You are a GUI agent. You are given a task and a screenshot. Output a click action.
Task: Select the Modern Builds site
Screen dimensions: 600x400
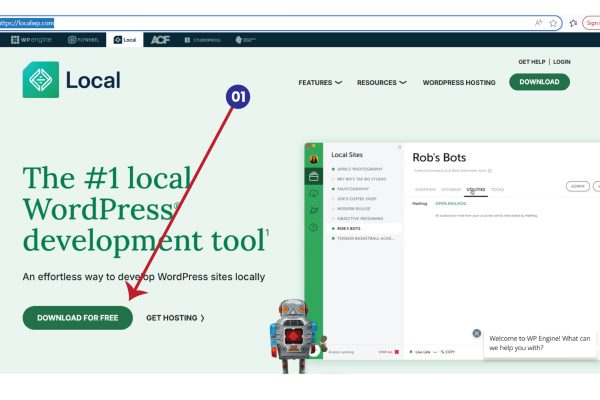pyautogui.click(x=356, y=209)
